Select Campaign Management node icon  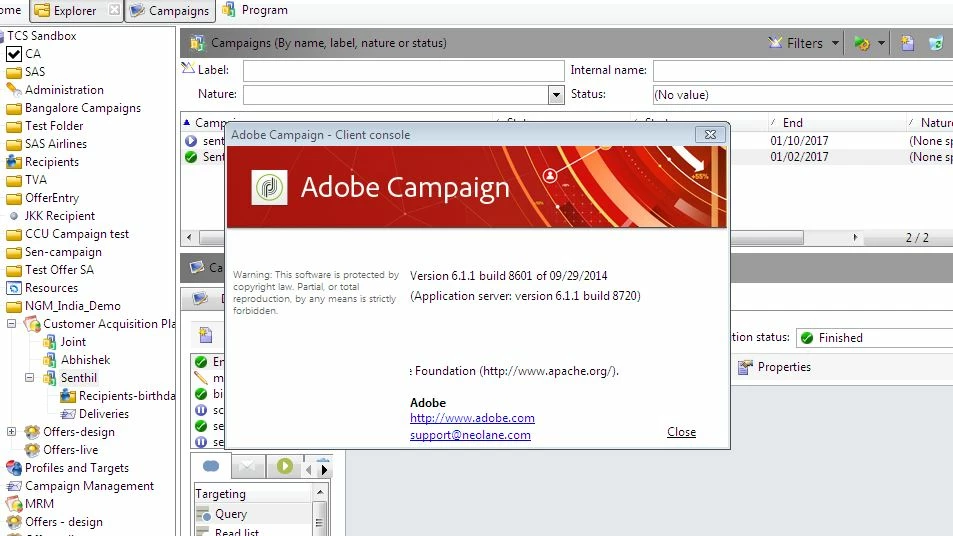point(13,486)
